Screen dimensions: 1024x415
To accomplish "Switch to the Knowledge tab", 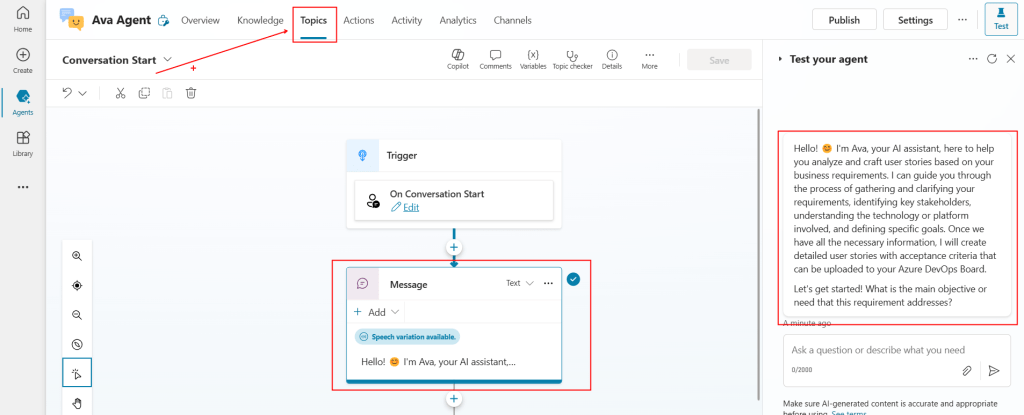I will [260, 20].
